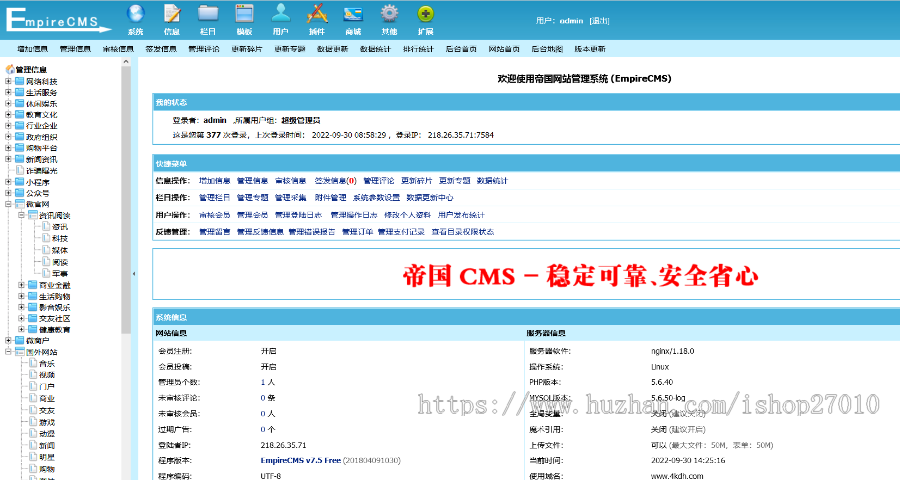900x480 pixels.
Task: Click the 退出 logout link
Action: [x=600, y=21]
